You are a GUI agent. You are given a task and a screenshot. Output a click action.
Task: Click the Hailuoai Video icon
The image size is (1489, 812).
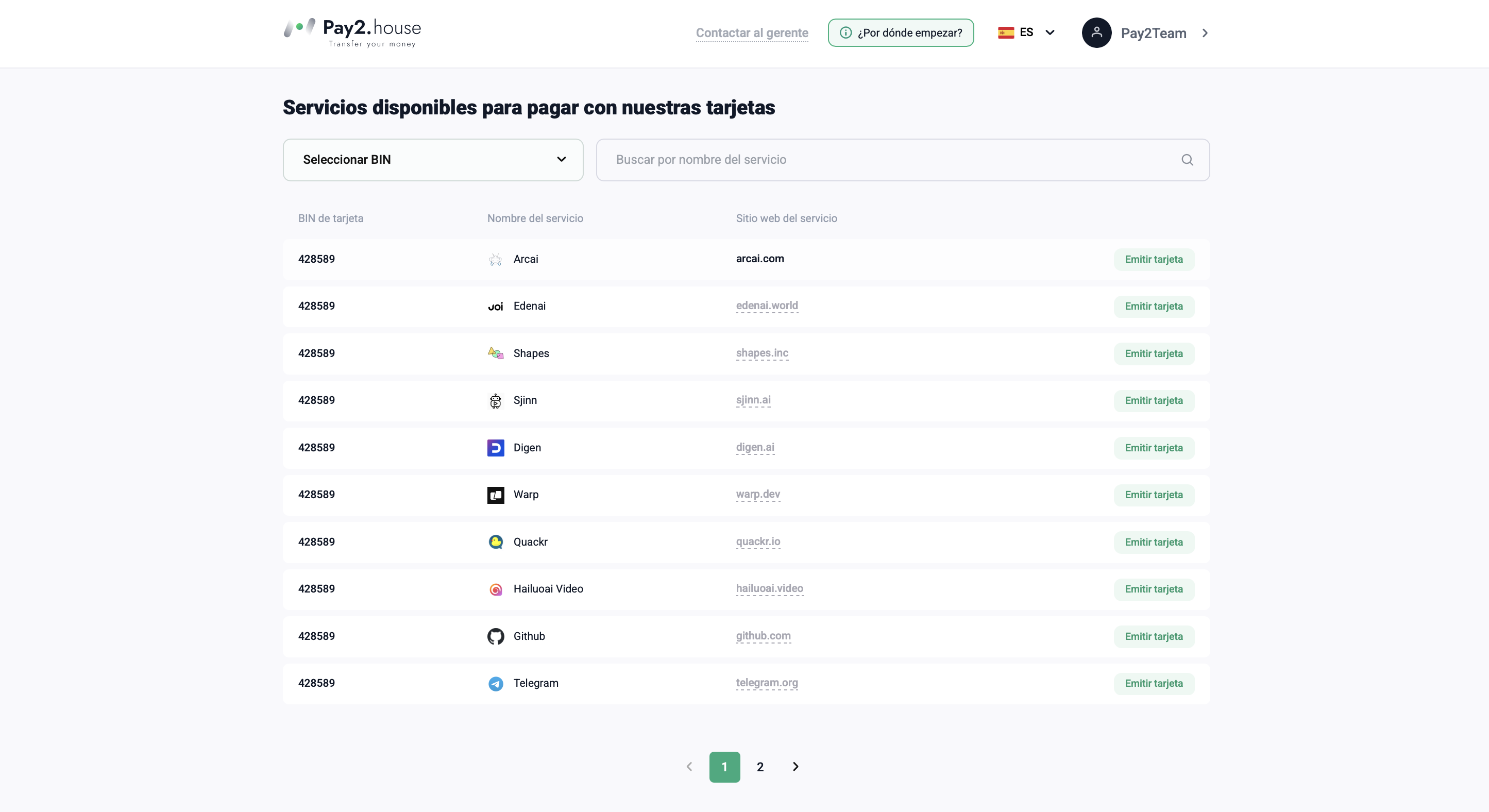[x=495, y=589]
